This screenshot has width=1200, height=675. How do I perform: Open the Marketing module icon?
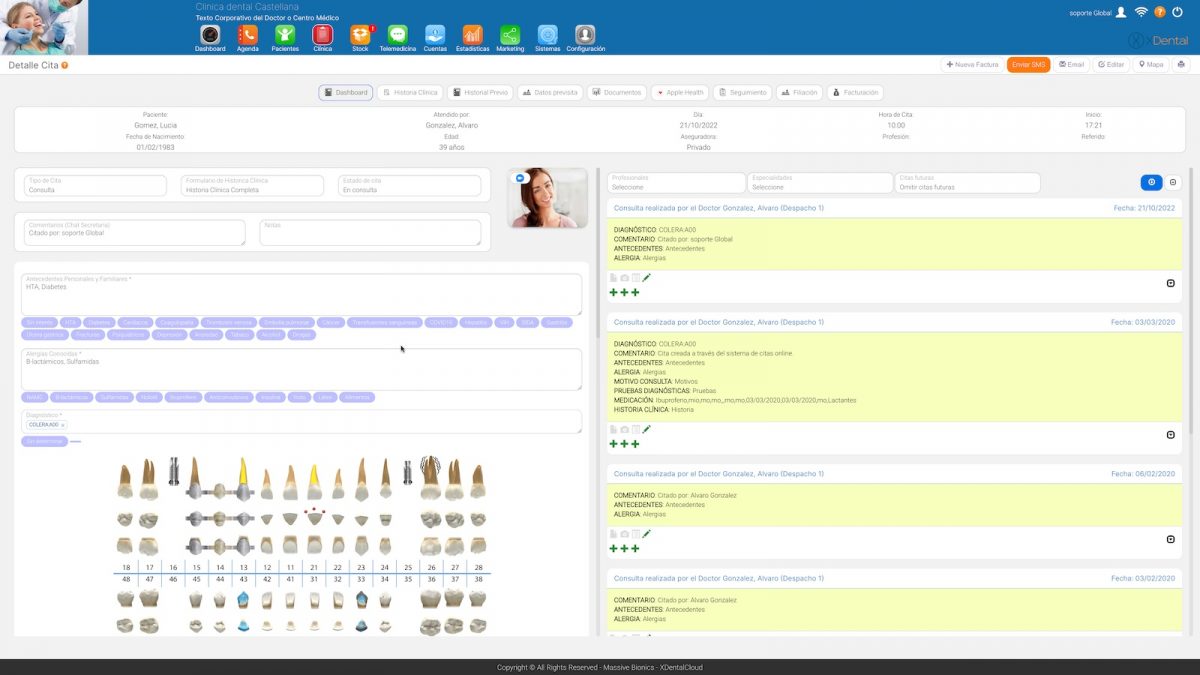point(510,36)
